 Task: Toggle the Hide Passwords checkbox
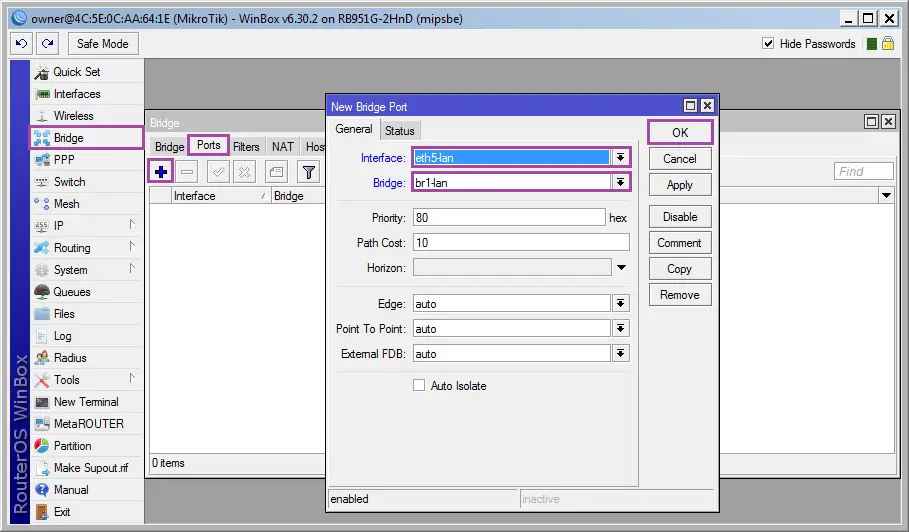[x=768, y=43]
